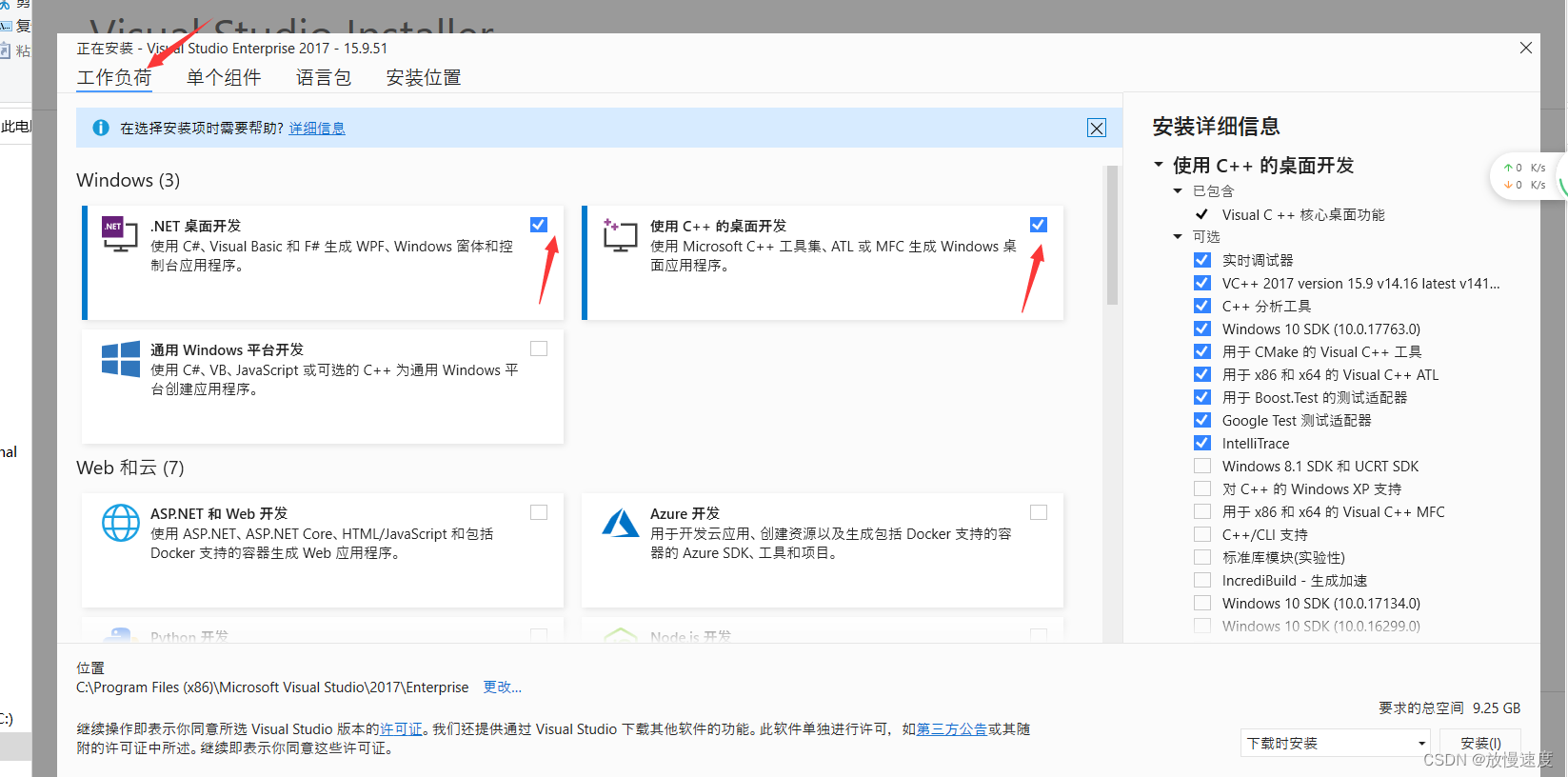Open the 详细信息 help link

click(317, 129)
